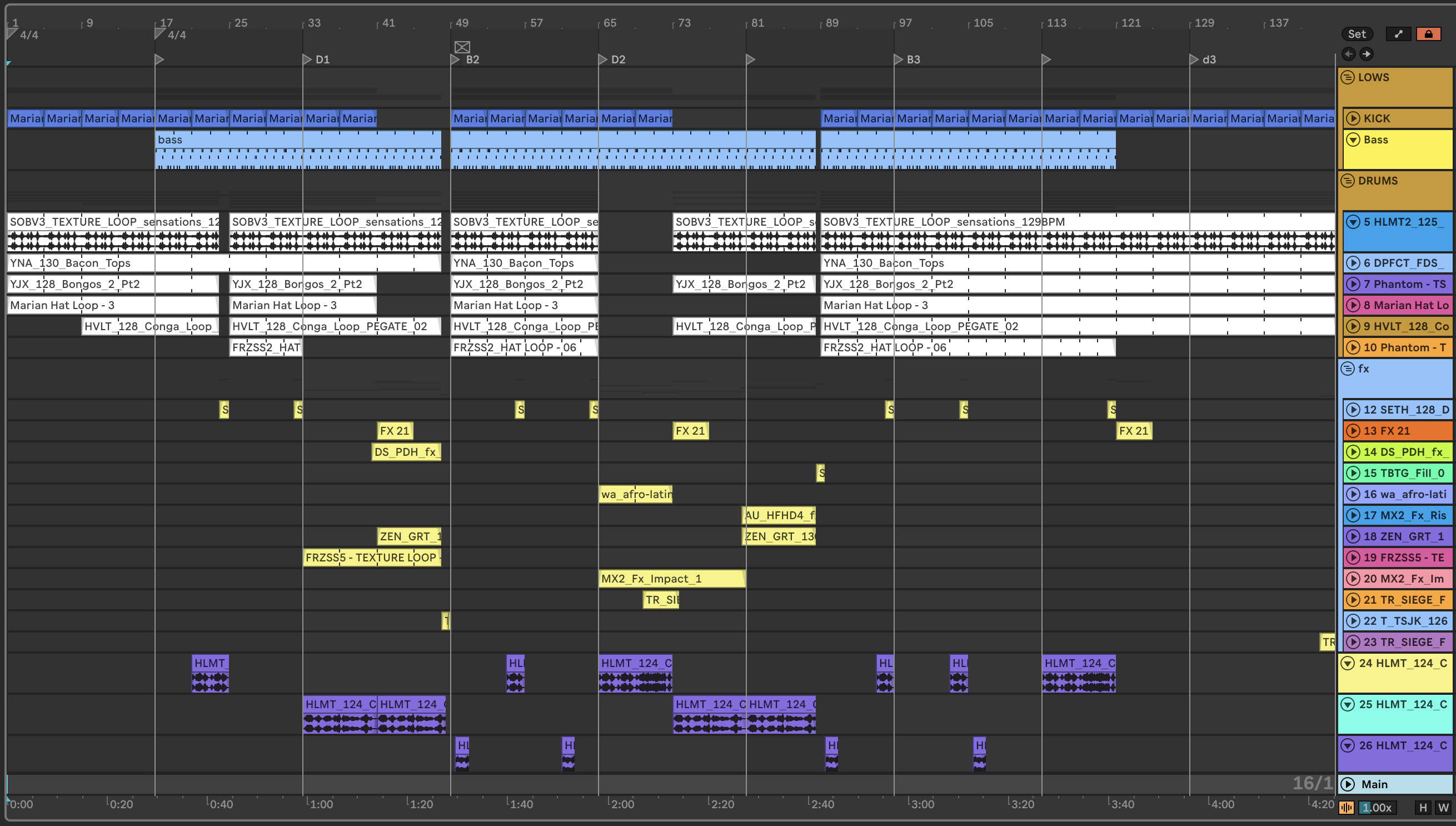Click the crossed-box marker icon near bar 49
Image resolution: width=1456 pixels, height=826 pixels.
point(462,47)
